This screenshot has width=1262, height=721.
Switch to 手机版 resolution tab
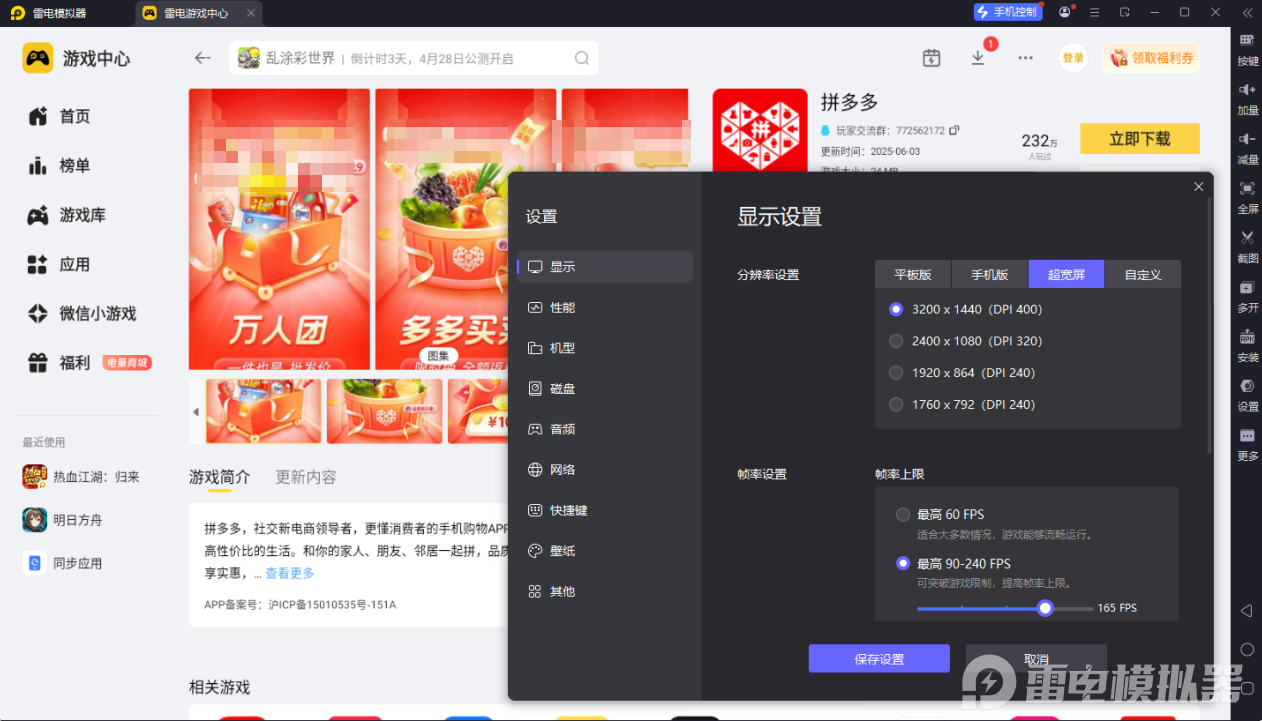(x=990, y=274)
